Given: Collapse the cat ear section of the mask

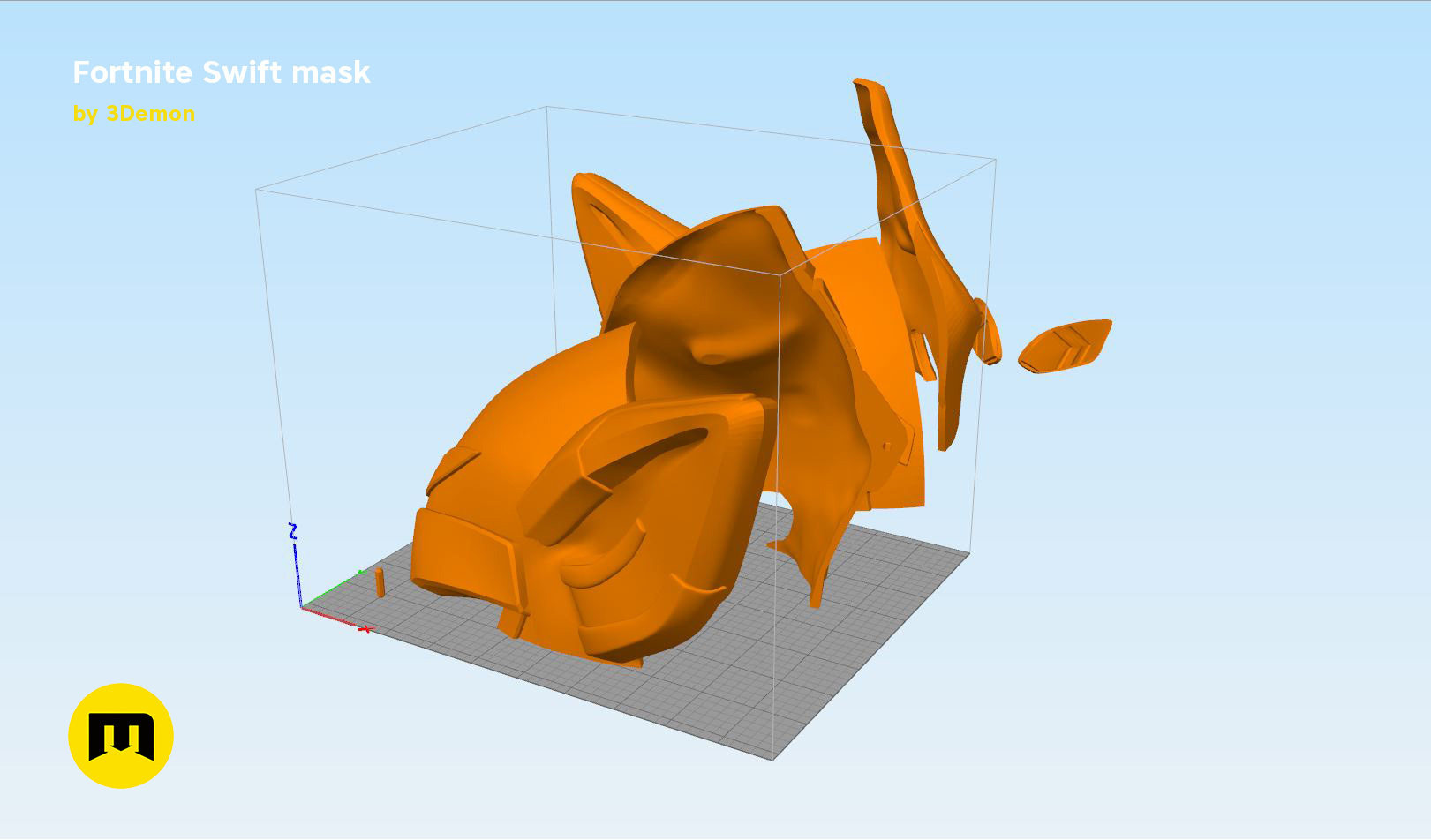Looking at the screenshot, I should (618, 221).
